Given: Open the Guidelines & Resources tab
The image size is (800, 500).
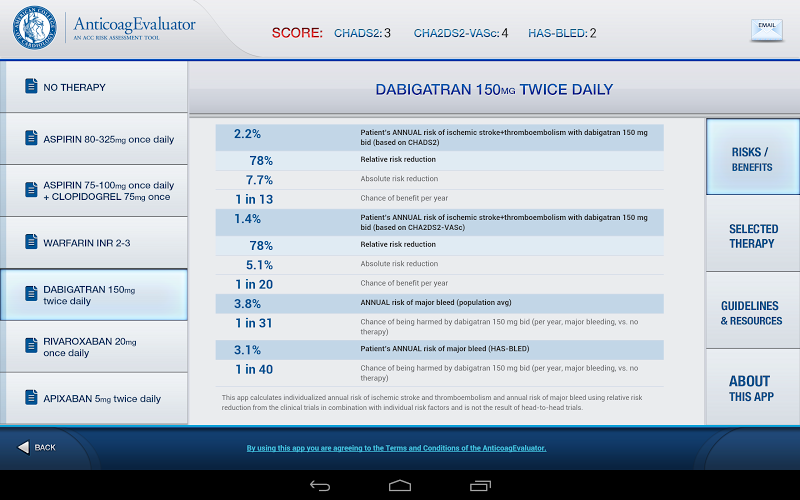Looking at the screenshot, I should [753, 311].
